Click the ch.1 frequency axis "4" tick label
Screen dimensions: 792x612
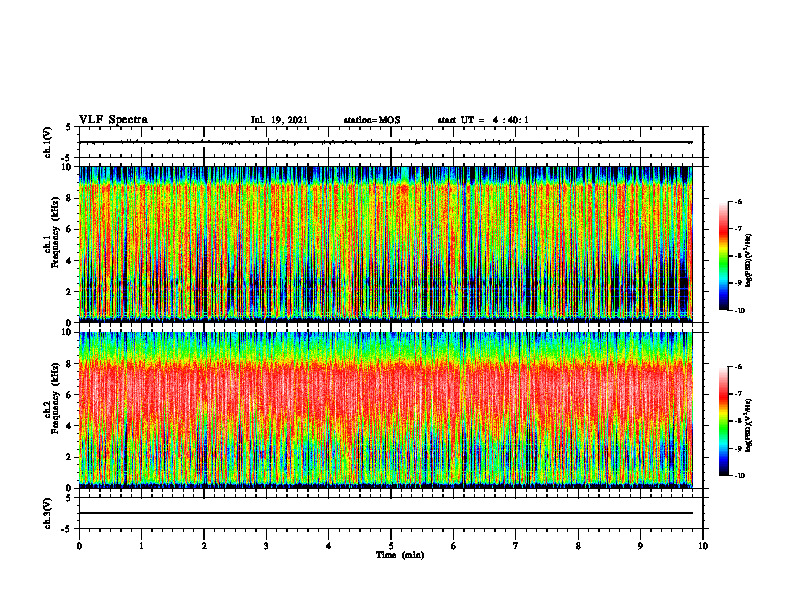point(70,261)
